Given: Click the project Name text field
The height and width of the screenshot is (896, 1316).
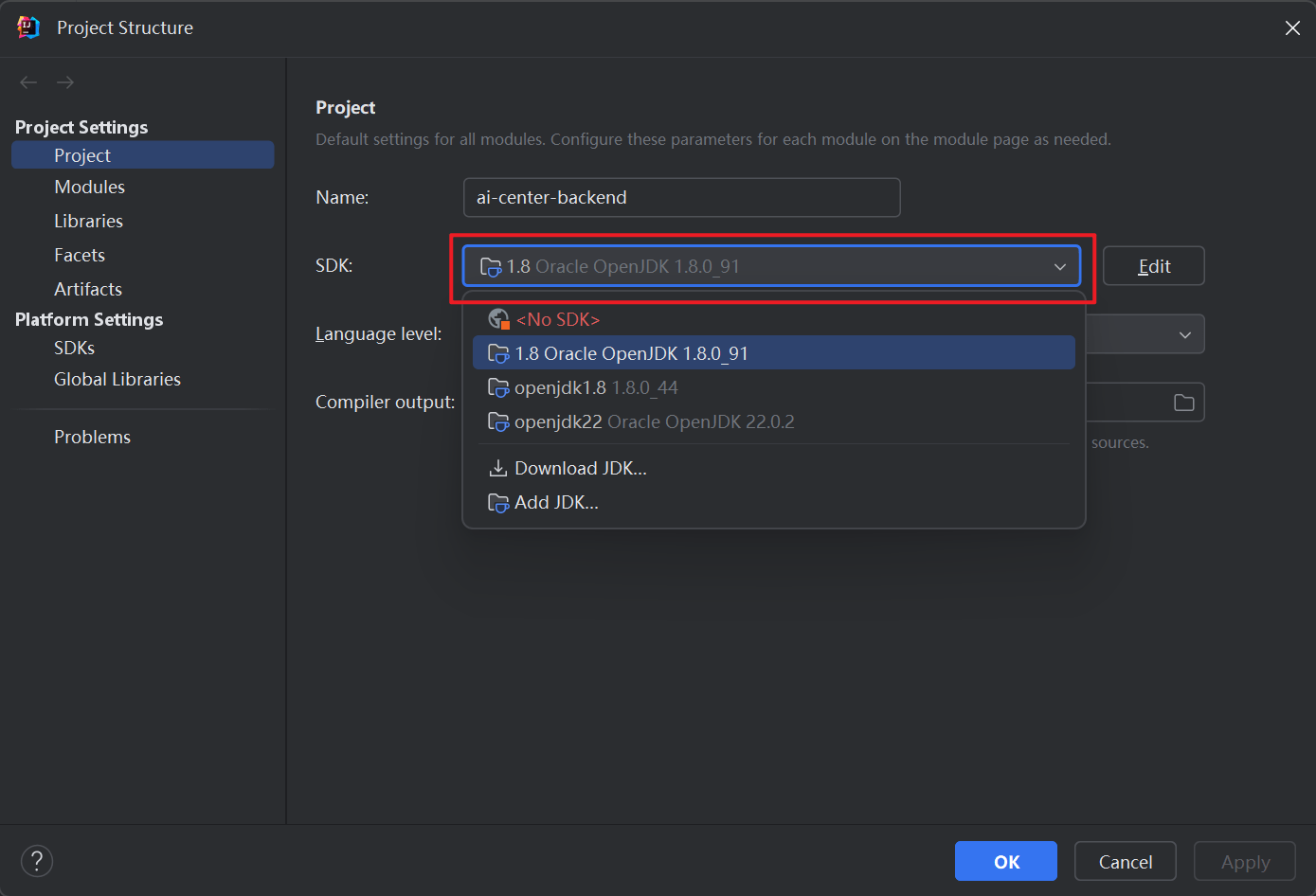Looking at the screenshot, I should coord(681,197).
